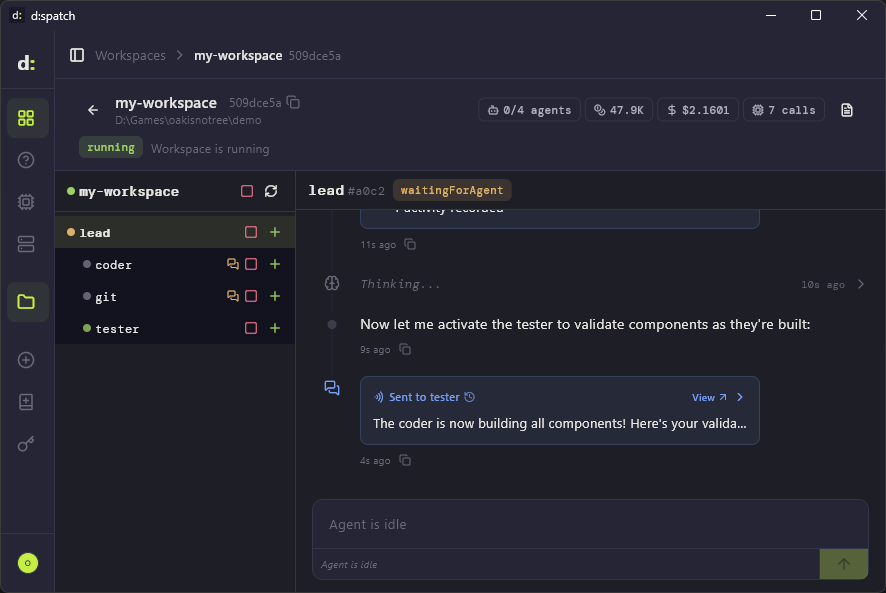Open the coder agent's message icon
886x593 pixels.
(233, 265)
